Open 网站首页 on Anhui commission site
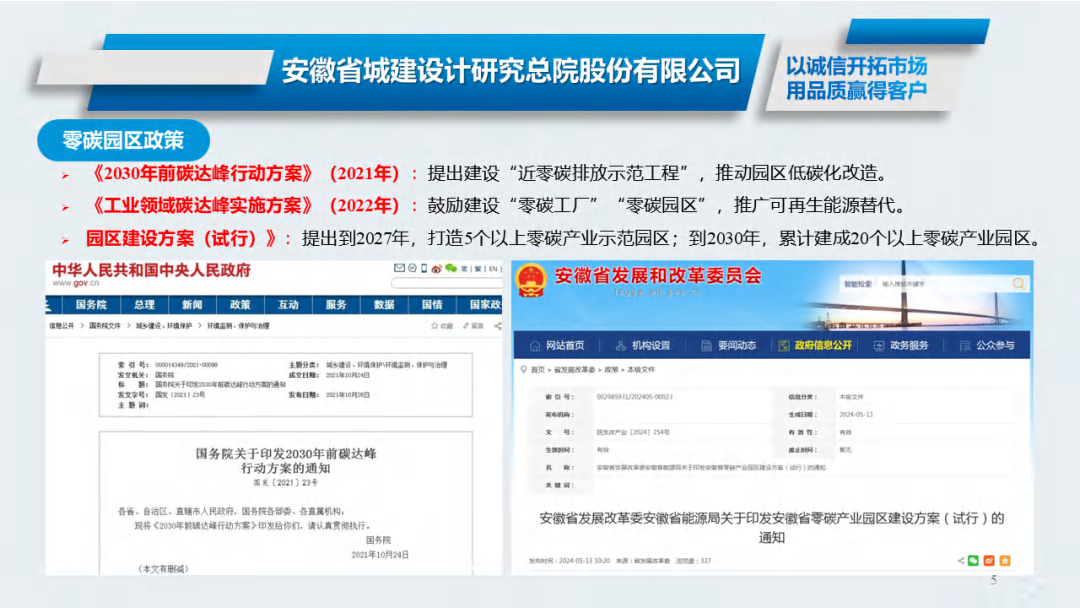This screenshot has width=1080, height=608. 558,345
